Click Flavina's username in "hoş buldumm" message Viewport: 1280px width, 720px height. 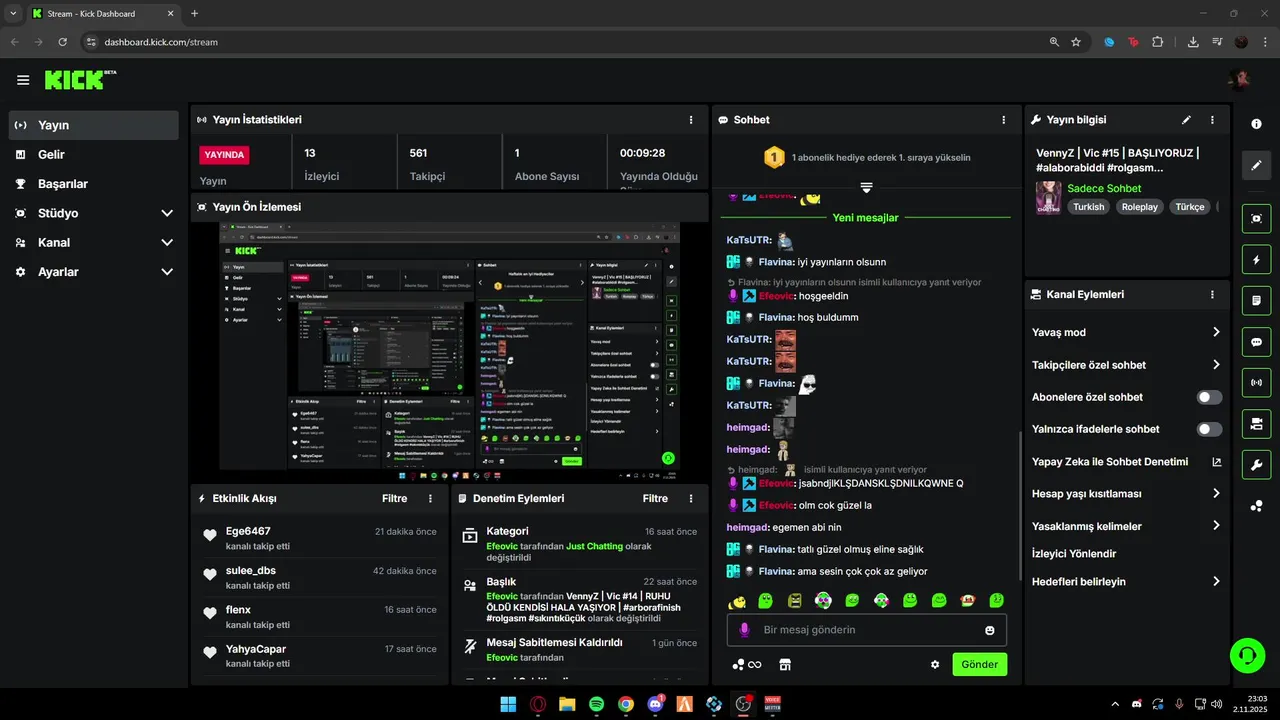775,317
